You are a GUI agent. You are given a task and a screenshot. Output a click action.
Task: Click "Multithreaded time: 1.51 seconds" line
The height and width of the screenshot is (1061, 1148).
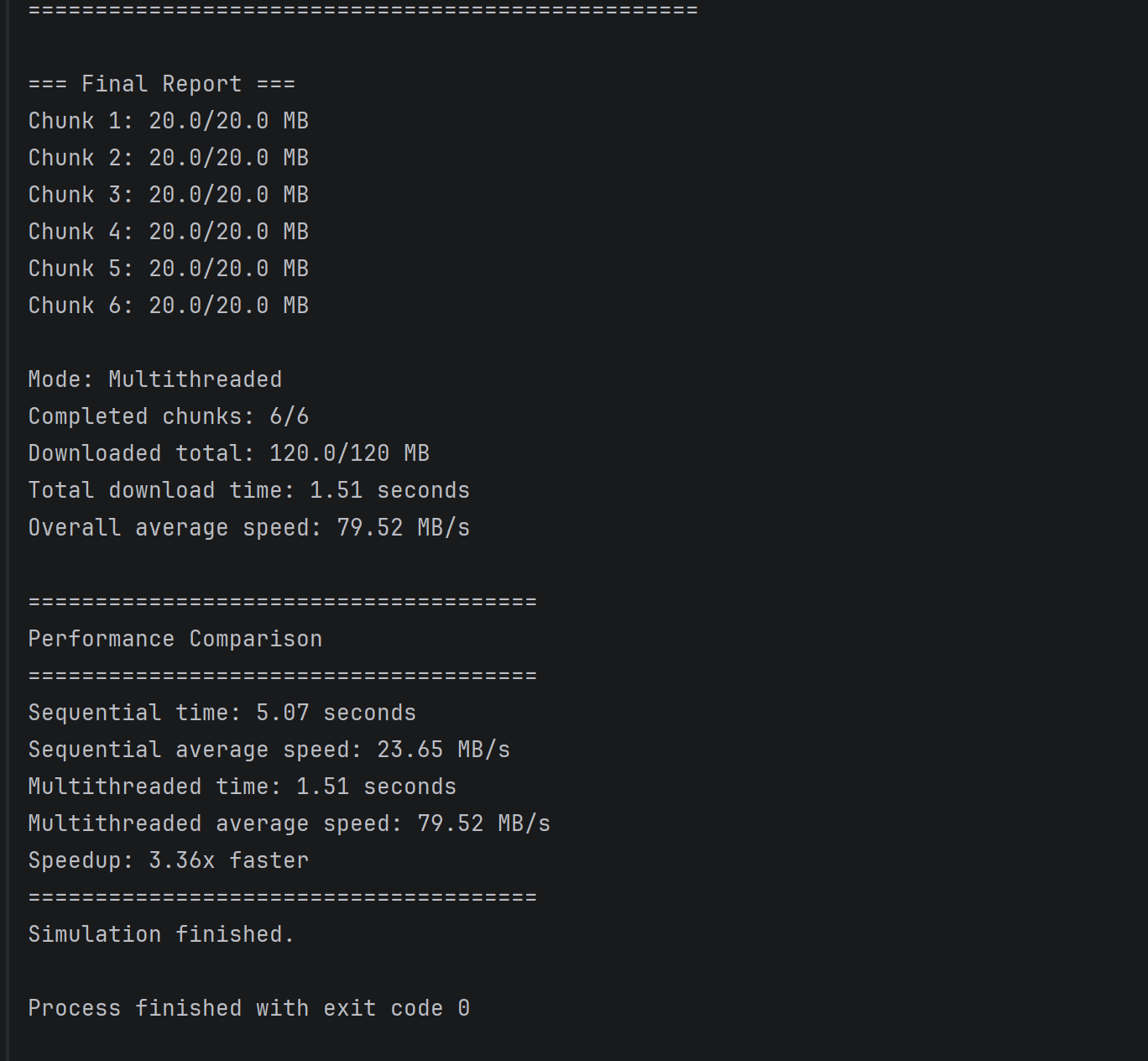click(243, 787)
